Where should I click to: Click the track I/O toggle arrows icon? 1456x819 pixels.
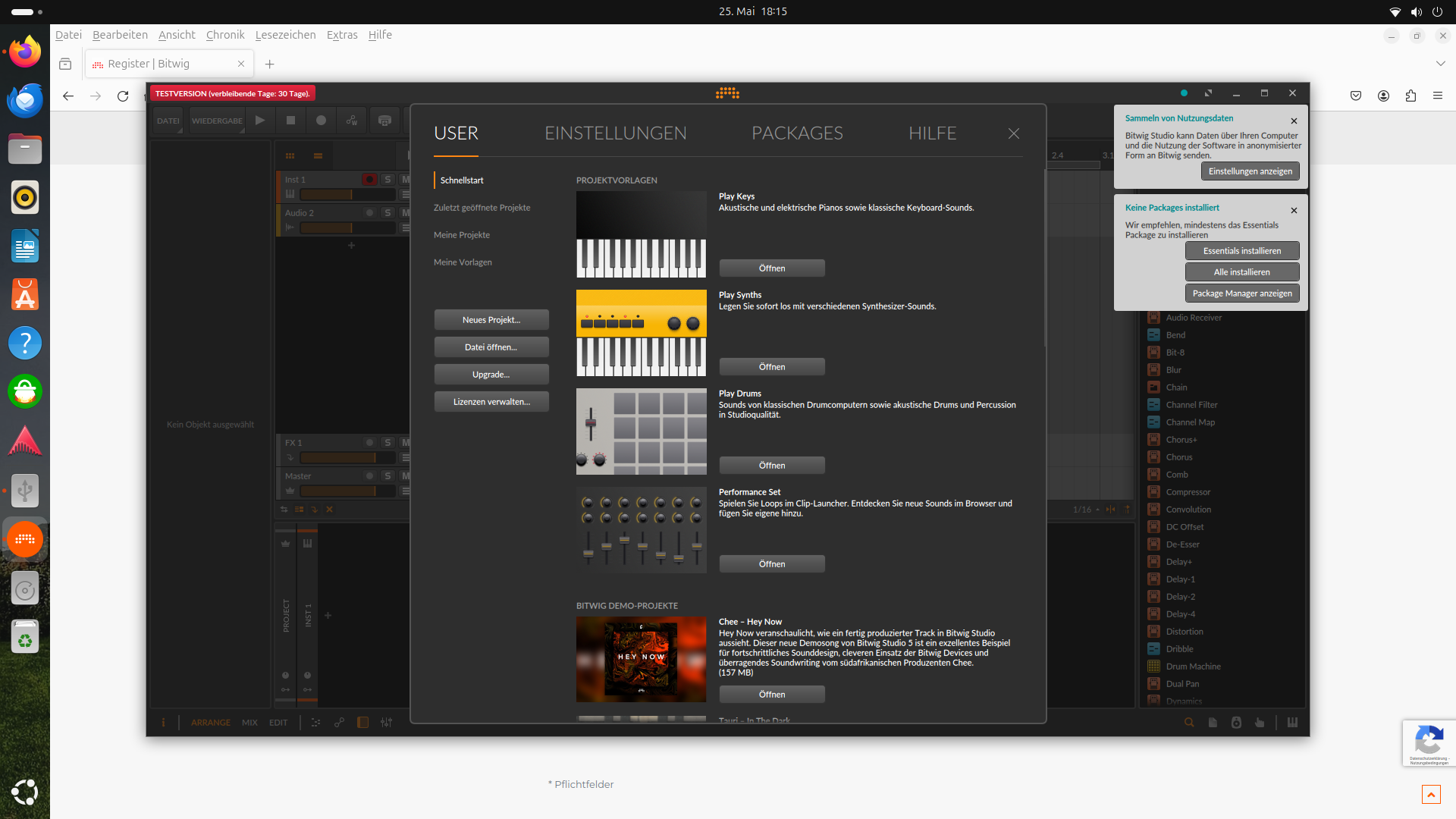coord(284,510)
